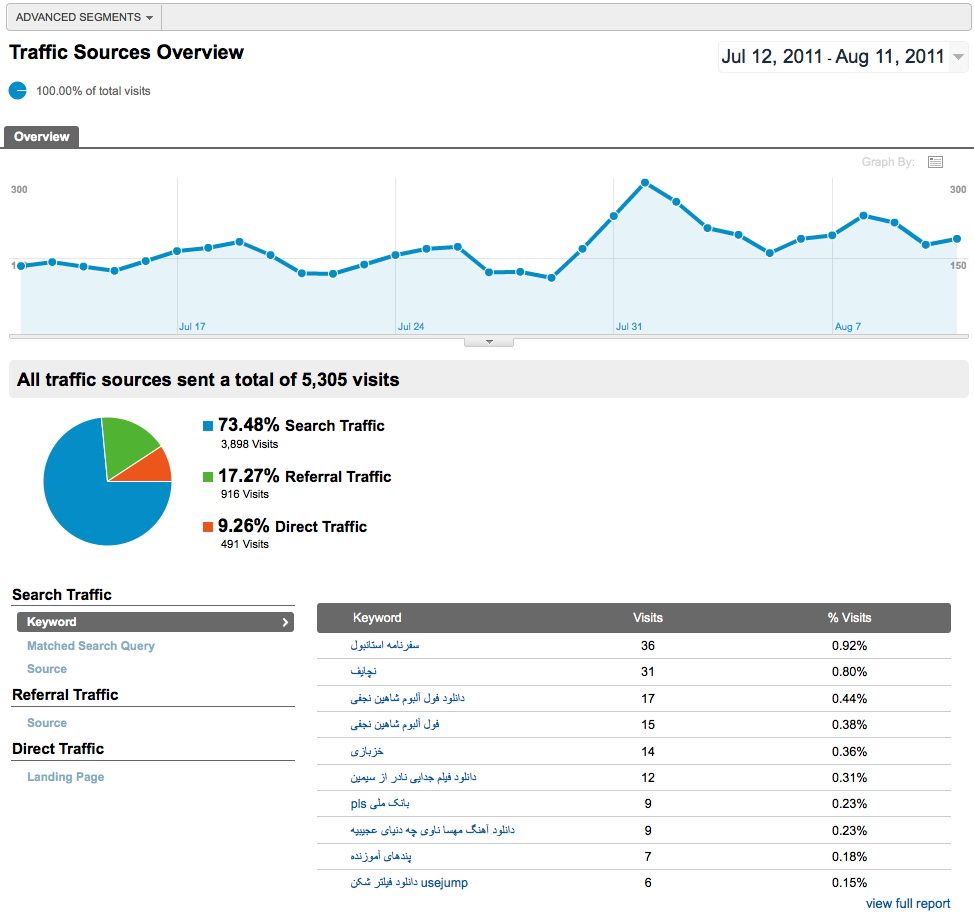Click the blue Search Traffic legend swatch
This screenshot has width=974, height=912.
point(208,426)
